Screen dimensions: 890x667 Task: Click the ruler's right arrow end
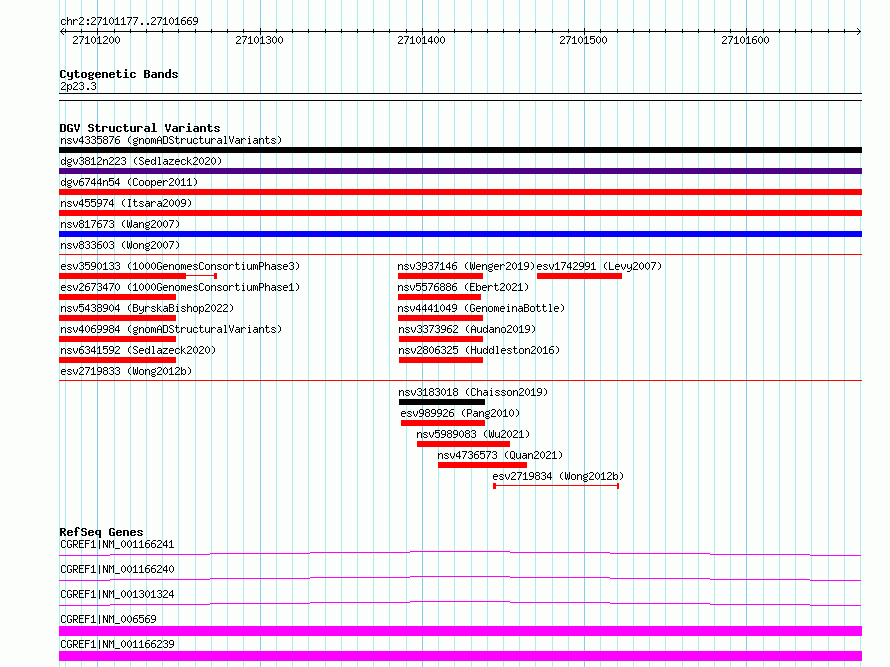[x=859, y=31]
